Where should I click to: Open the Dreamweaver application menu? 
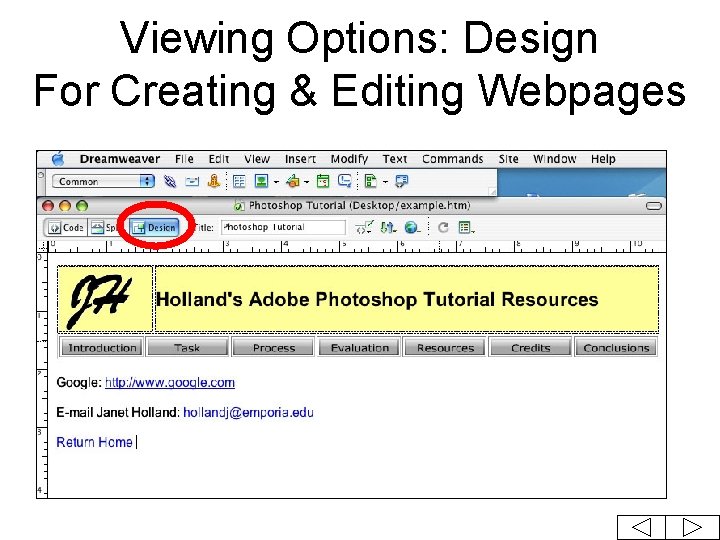tap(119, 159)
